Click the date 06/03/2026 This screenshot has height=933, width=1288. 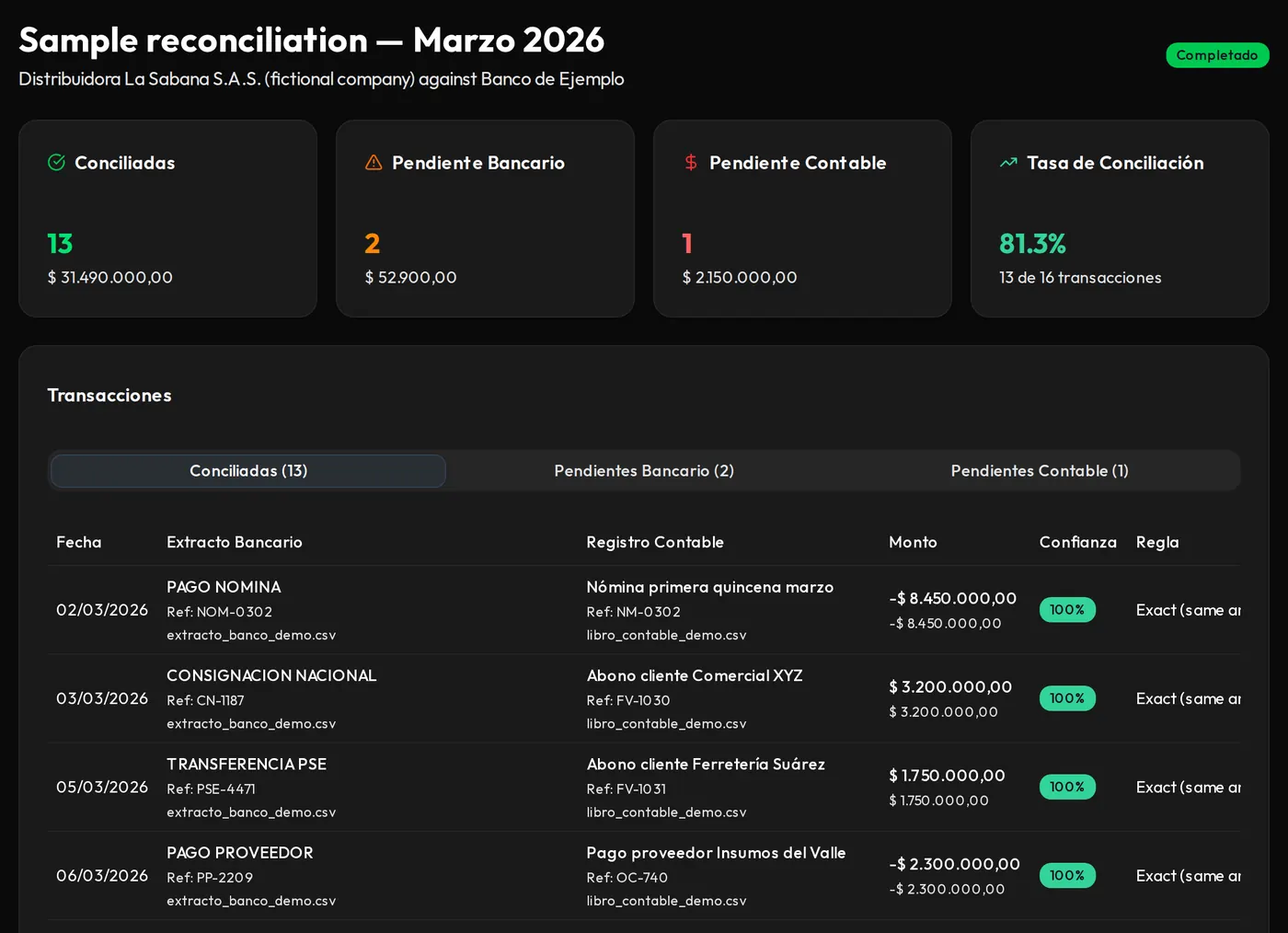[102, 876]
